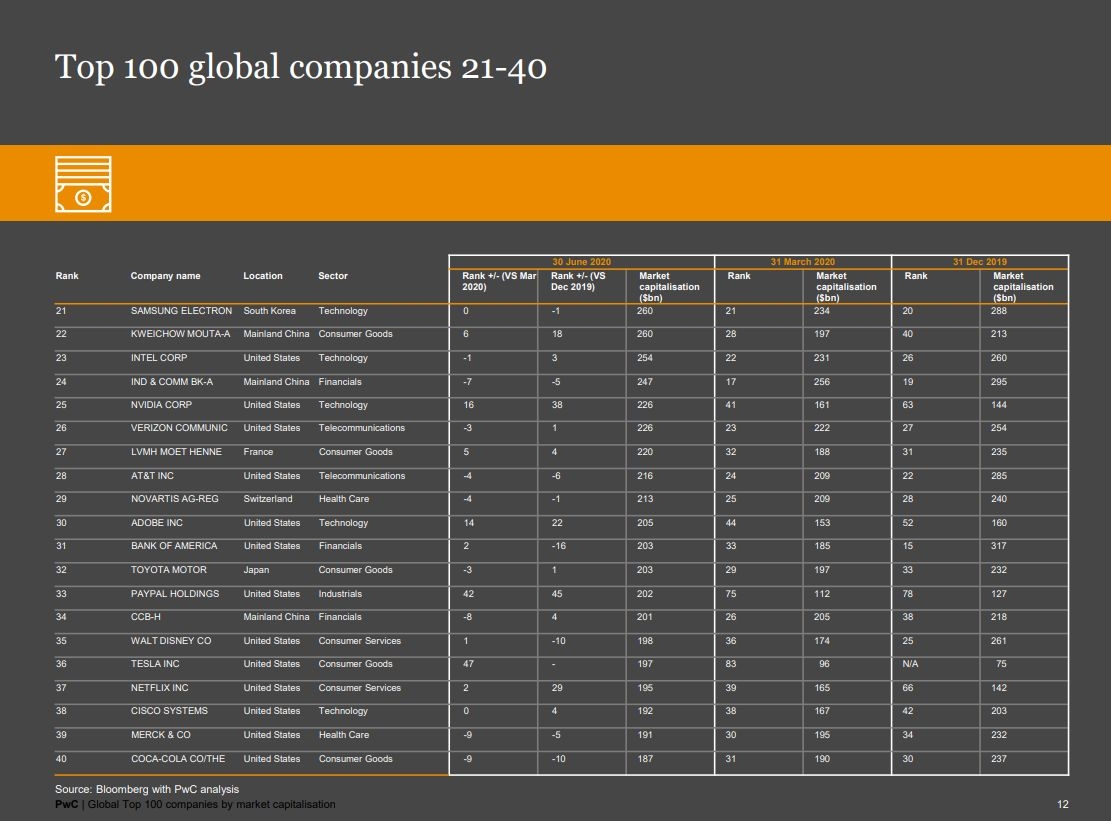The width and height of the screenshot is (1111, 821).
Task: Click 'Telecommunications' sector in Verizon row
Action: [361, 428]
